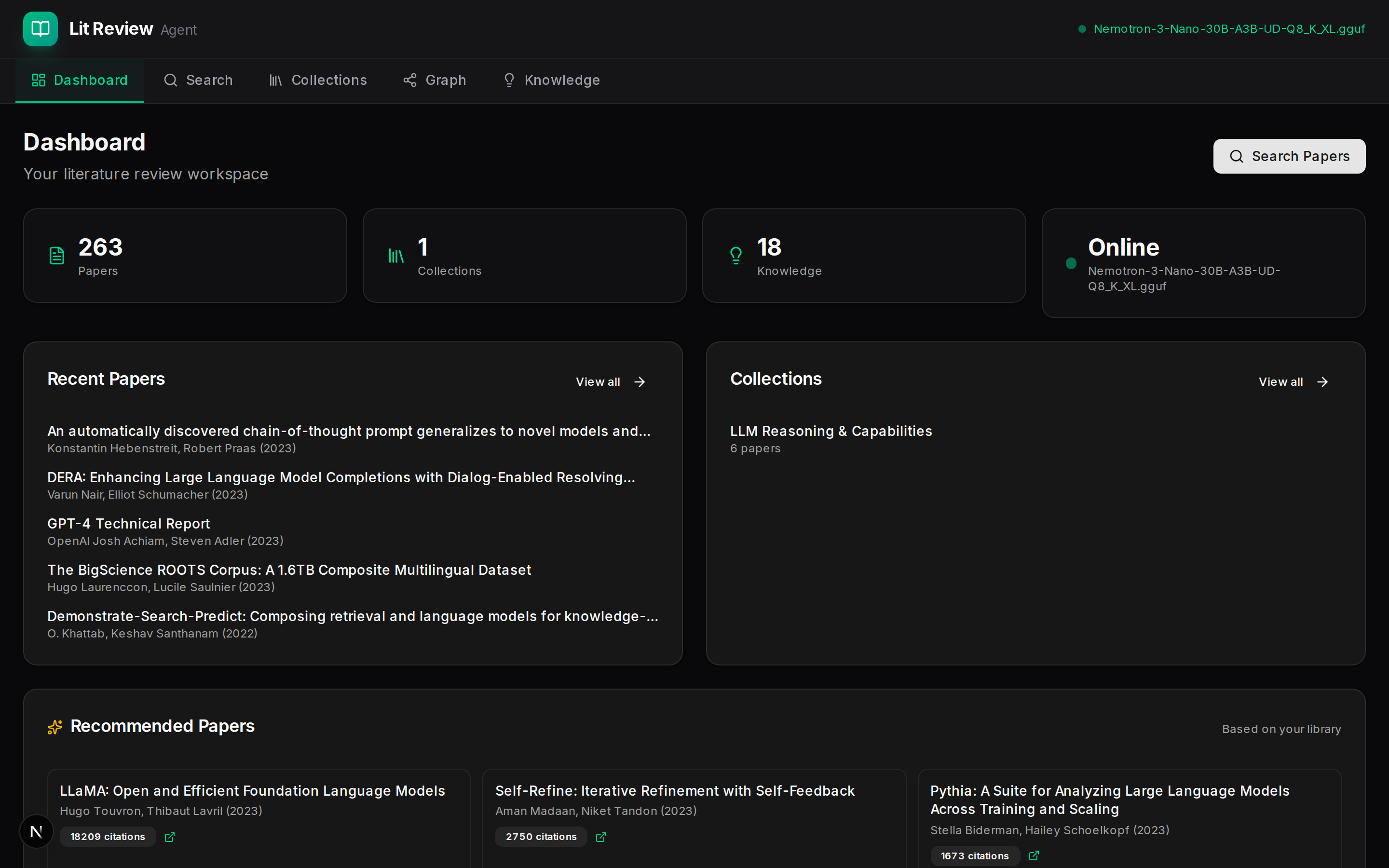Click the Collections library icon in stats card
Screen dimensions: 1389x868
point(396,256)
